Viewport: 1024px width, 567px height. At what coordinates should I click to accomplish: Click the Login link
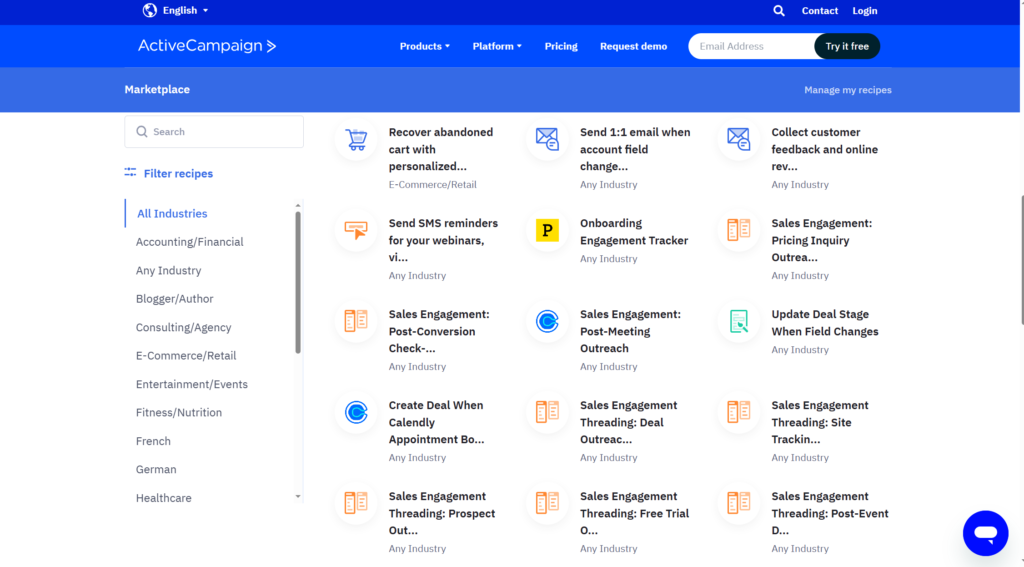pos(865,10)
